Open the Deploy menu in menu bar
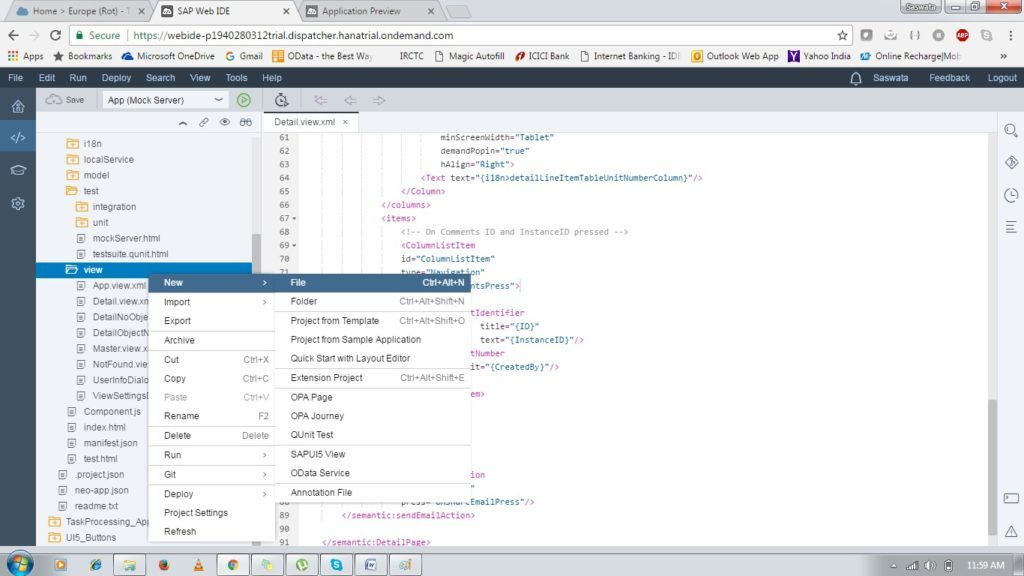The image size is (1024, 576). (x=116, y=78)
